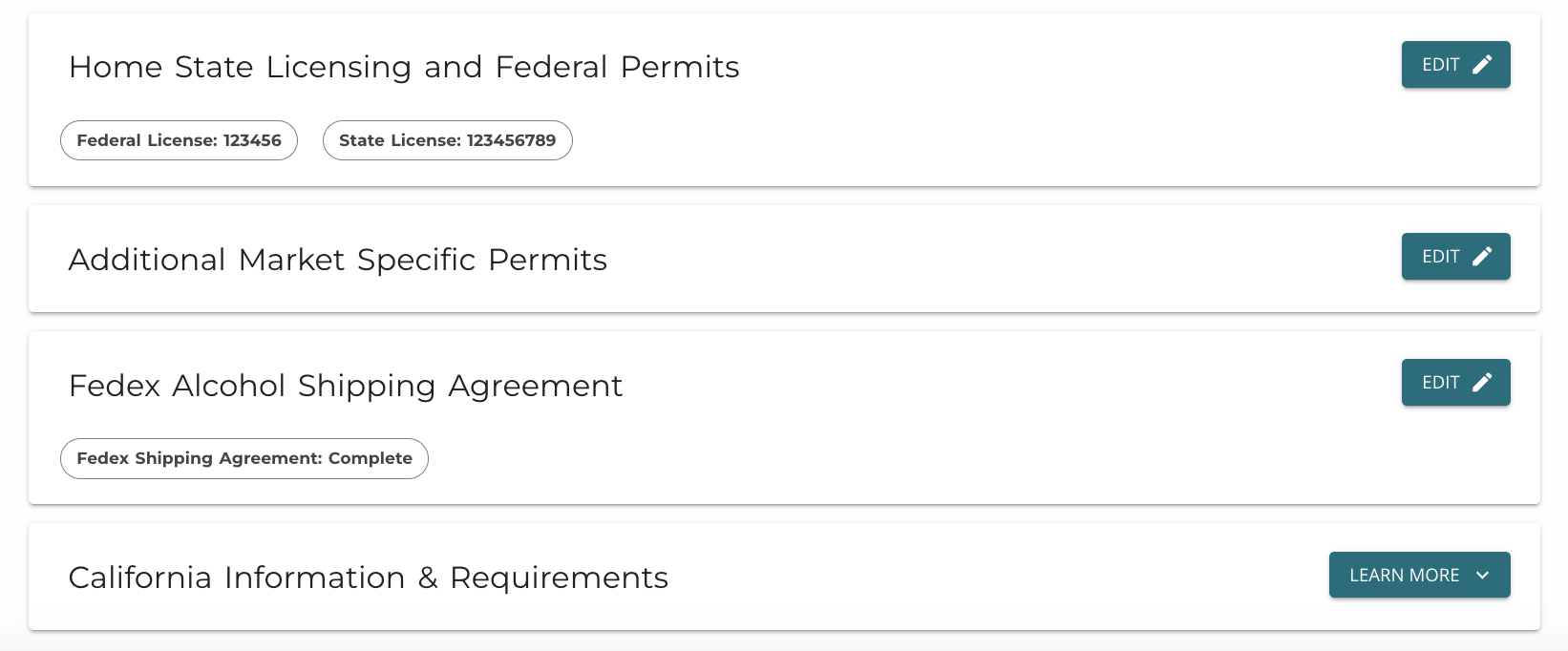This screenshot has width=1568, height=651.
Task: Select the Fedex Alcohol Shipping Agreement title
Action: click(345, 386)
